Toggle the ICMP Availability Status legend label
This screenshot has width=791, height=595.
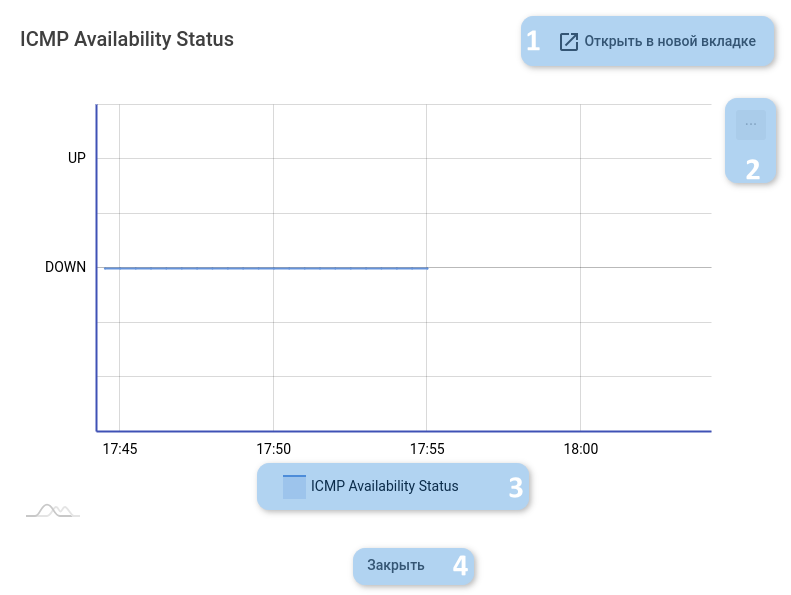point(384,487)
